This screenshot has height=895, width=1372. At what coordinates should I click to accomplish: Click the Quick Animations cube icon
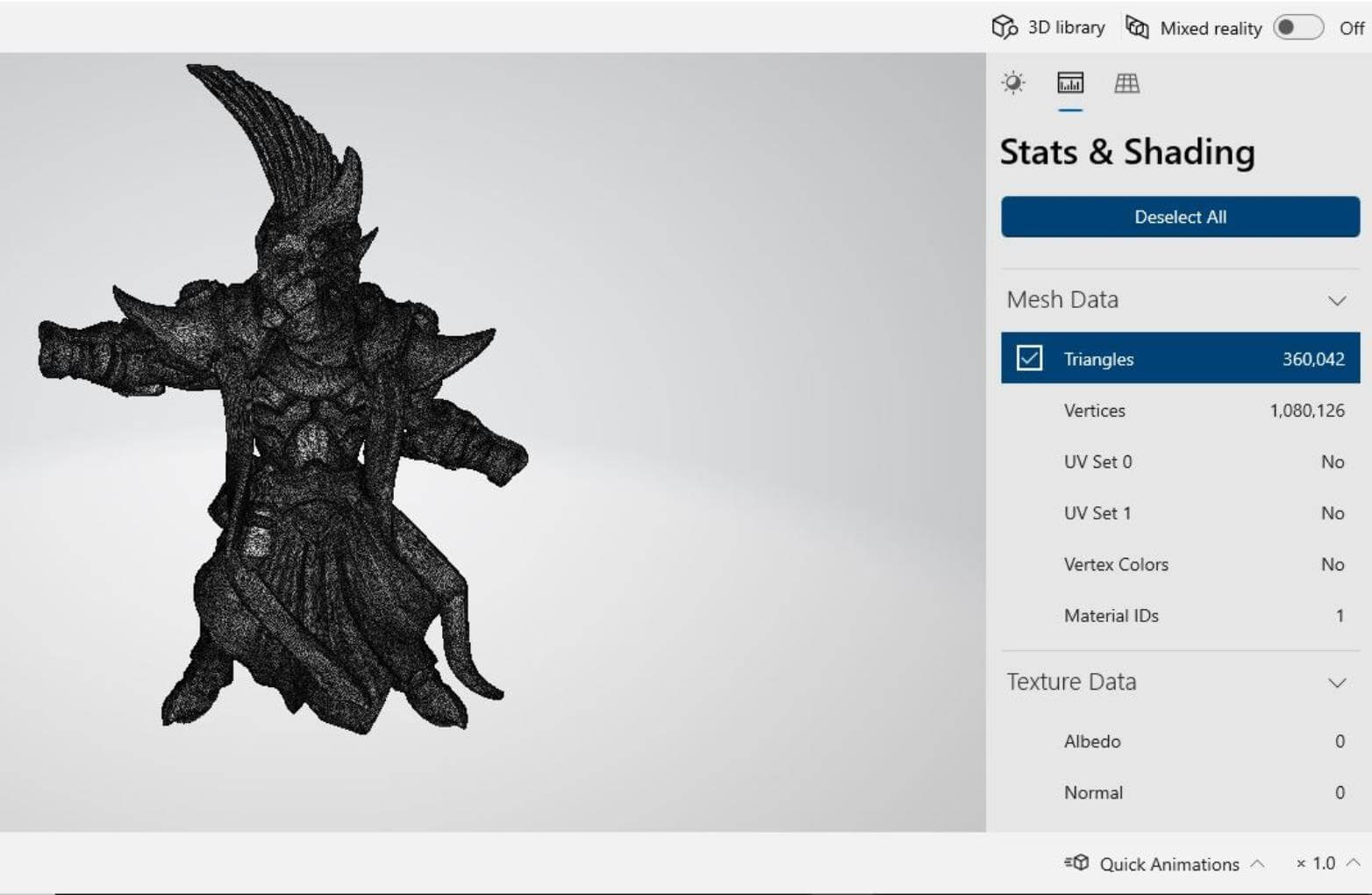(x=1077, y=863)
